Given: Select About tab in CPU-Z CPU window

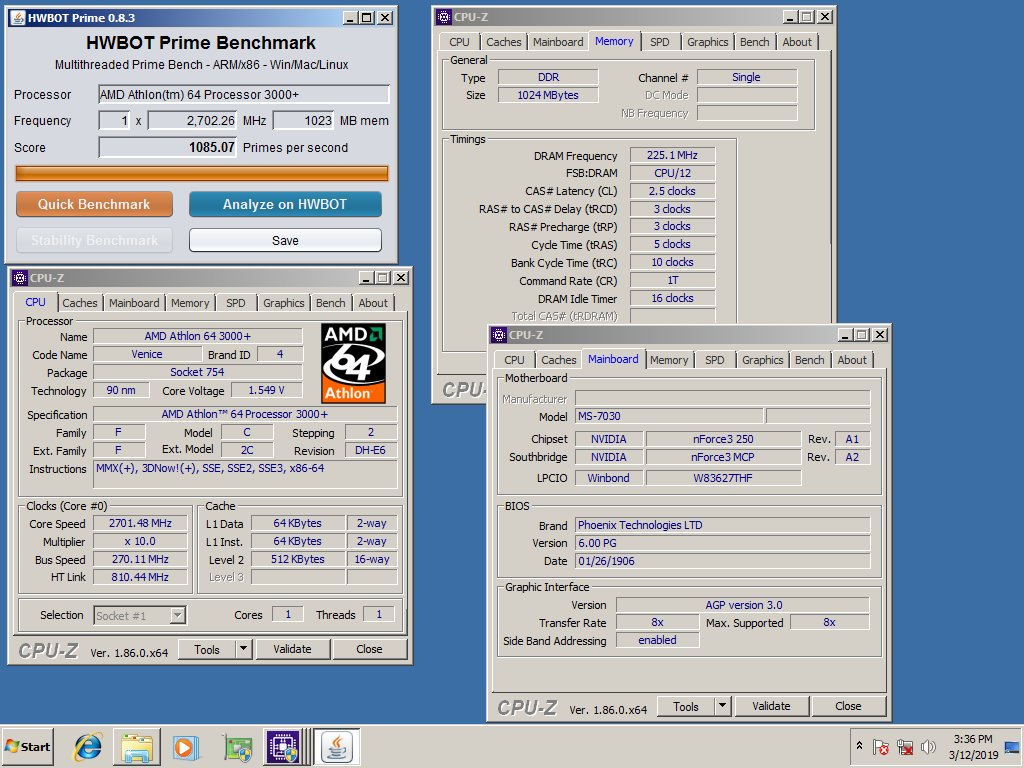Looking at the screenshot, I should (x=373, y=303).
